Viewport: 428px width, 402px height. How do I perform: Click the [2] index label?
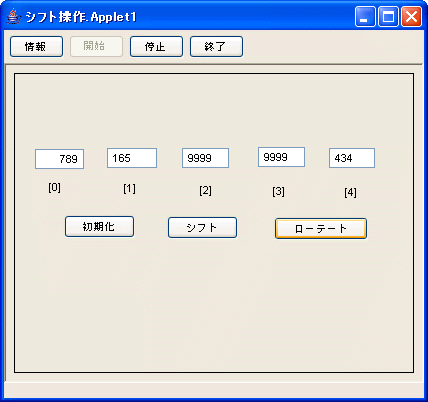(x=205, y=191)
